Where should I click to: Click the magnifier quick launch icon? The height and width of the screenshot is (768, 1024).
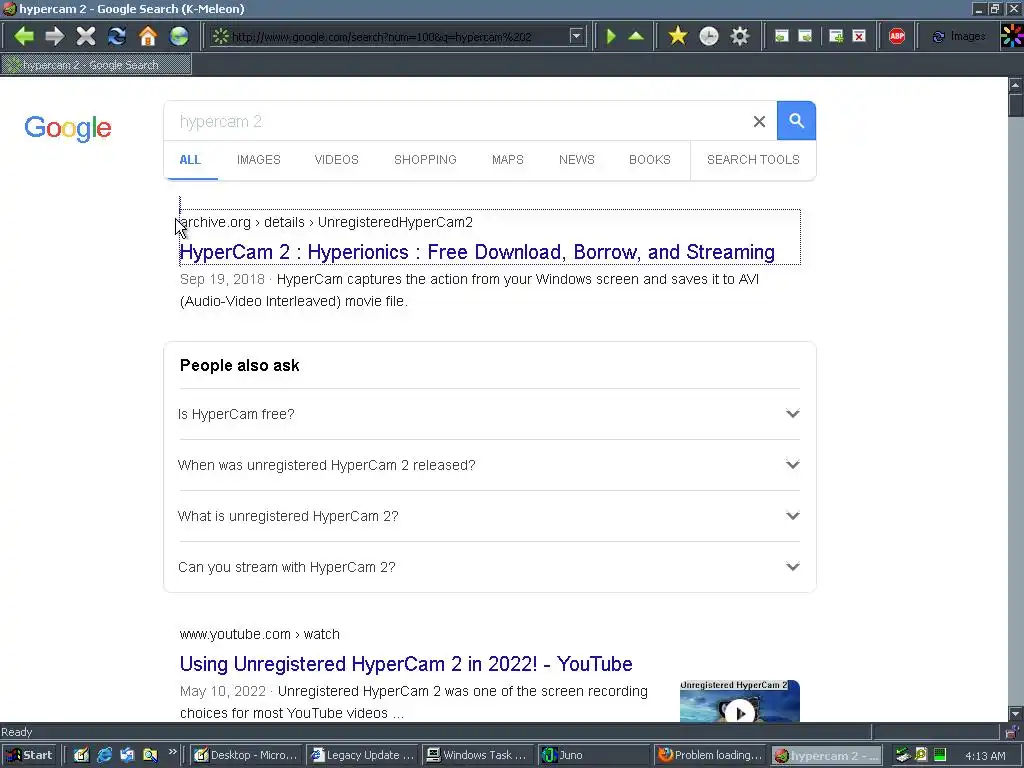click(150, 755)
